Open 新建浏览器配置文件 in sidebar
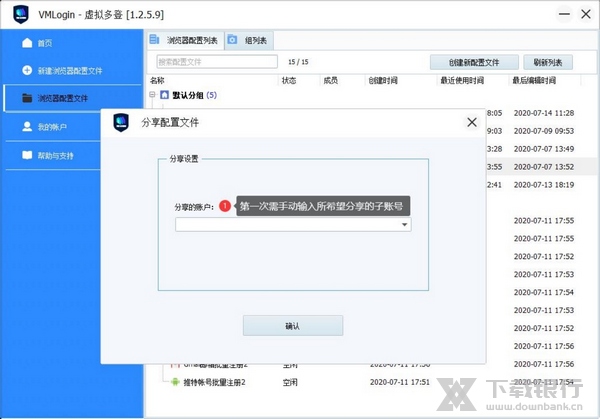 point(70,71)
